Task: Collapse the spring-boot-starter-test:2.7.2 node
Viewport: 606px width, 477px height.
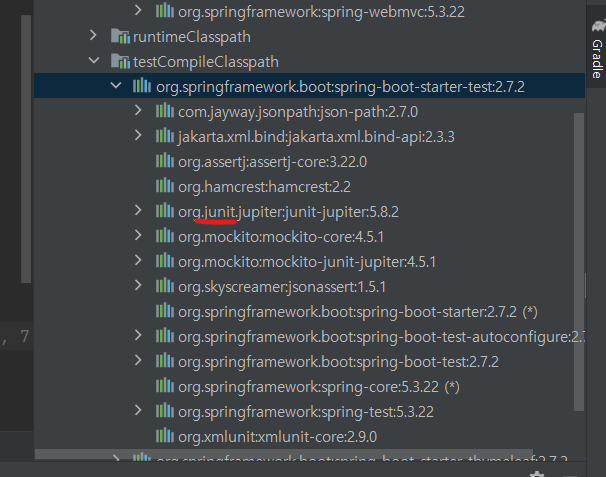Action: [x=116, y=85]
